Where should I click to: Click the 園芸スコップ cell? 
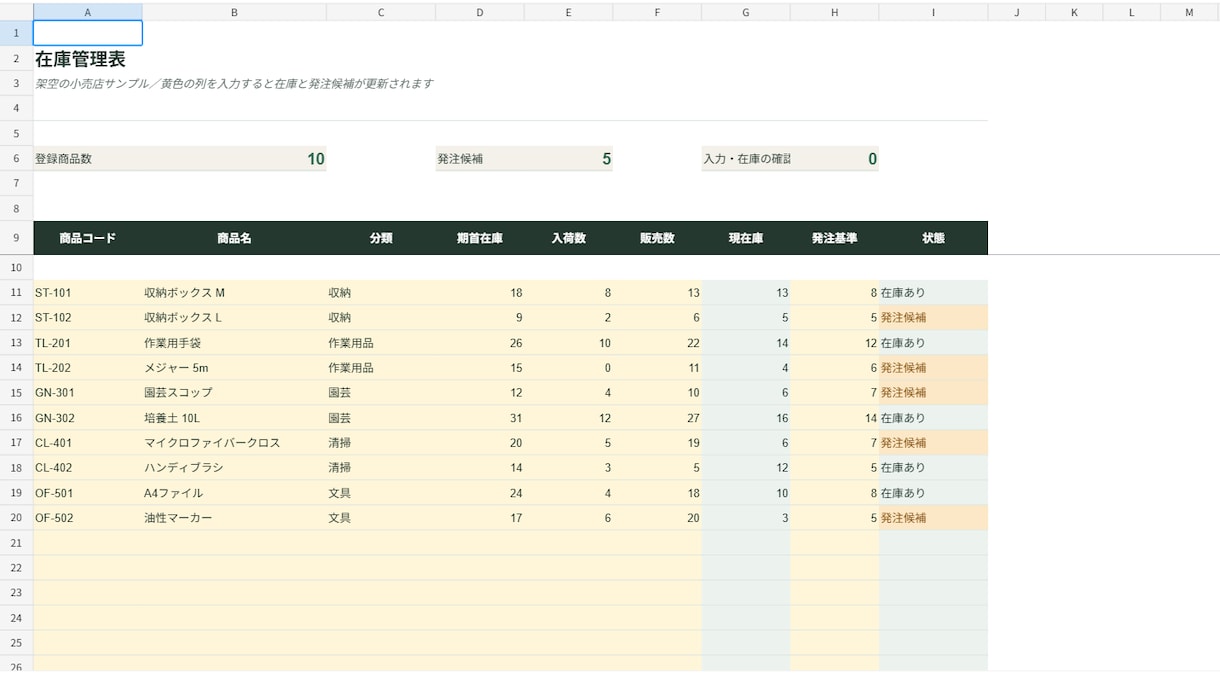pos(234,393)
